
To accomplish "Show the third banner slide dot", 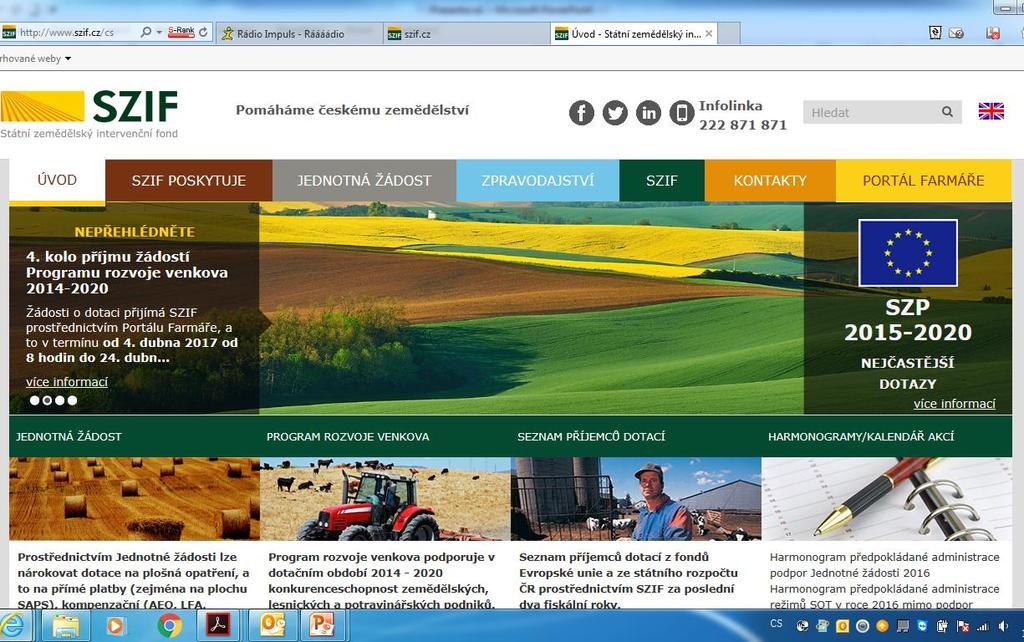I will click(x=59, y=400).
